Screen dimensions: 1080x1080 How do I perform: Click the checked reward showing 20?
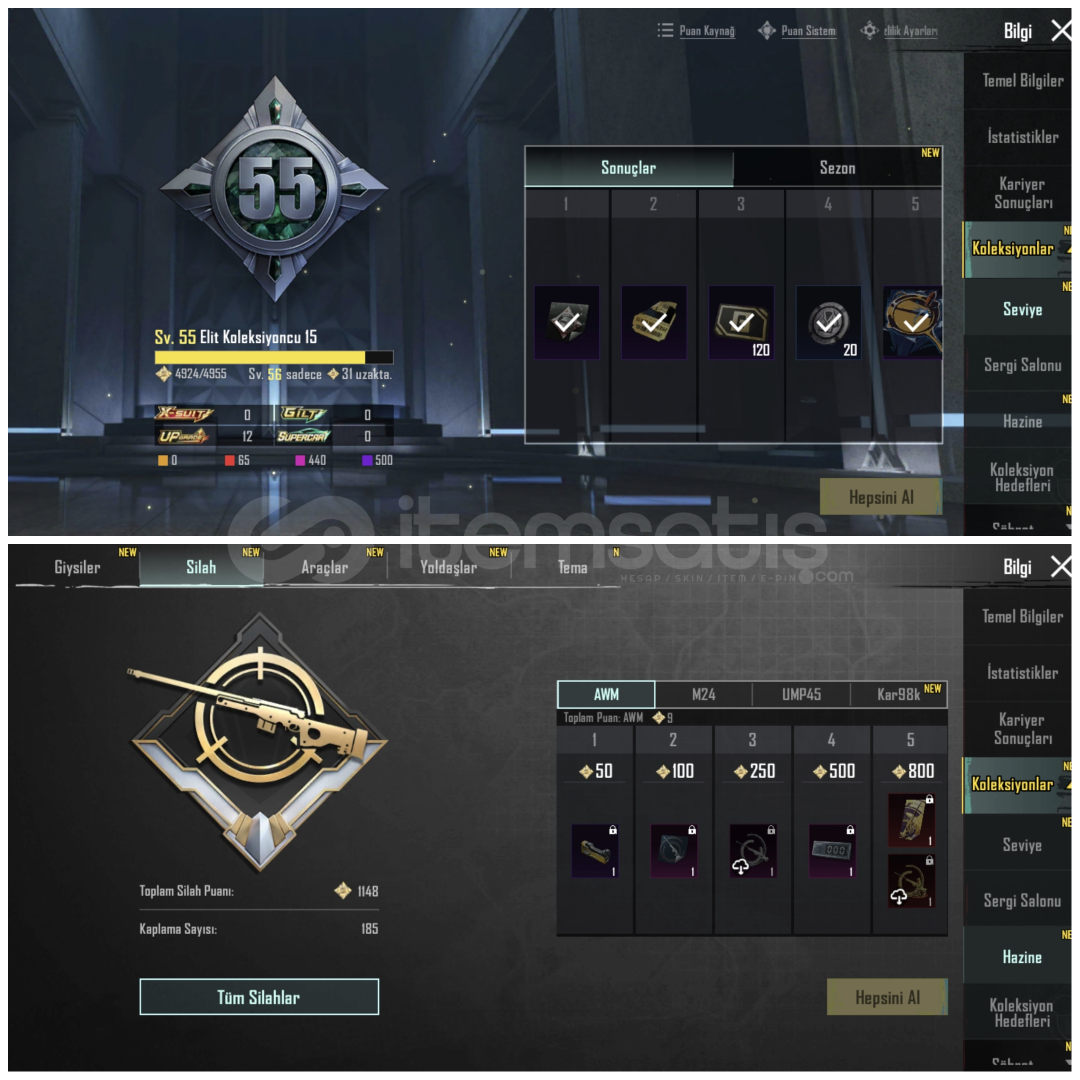point(829,322)
